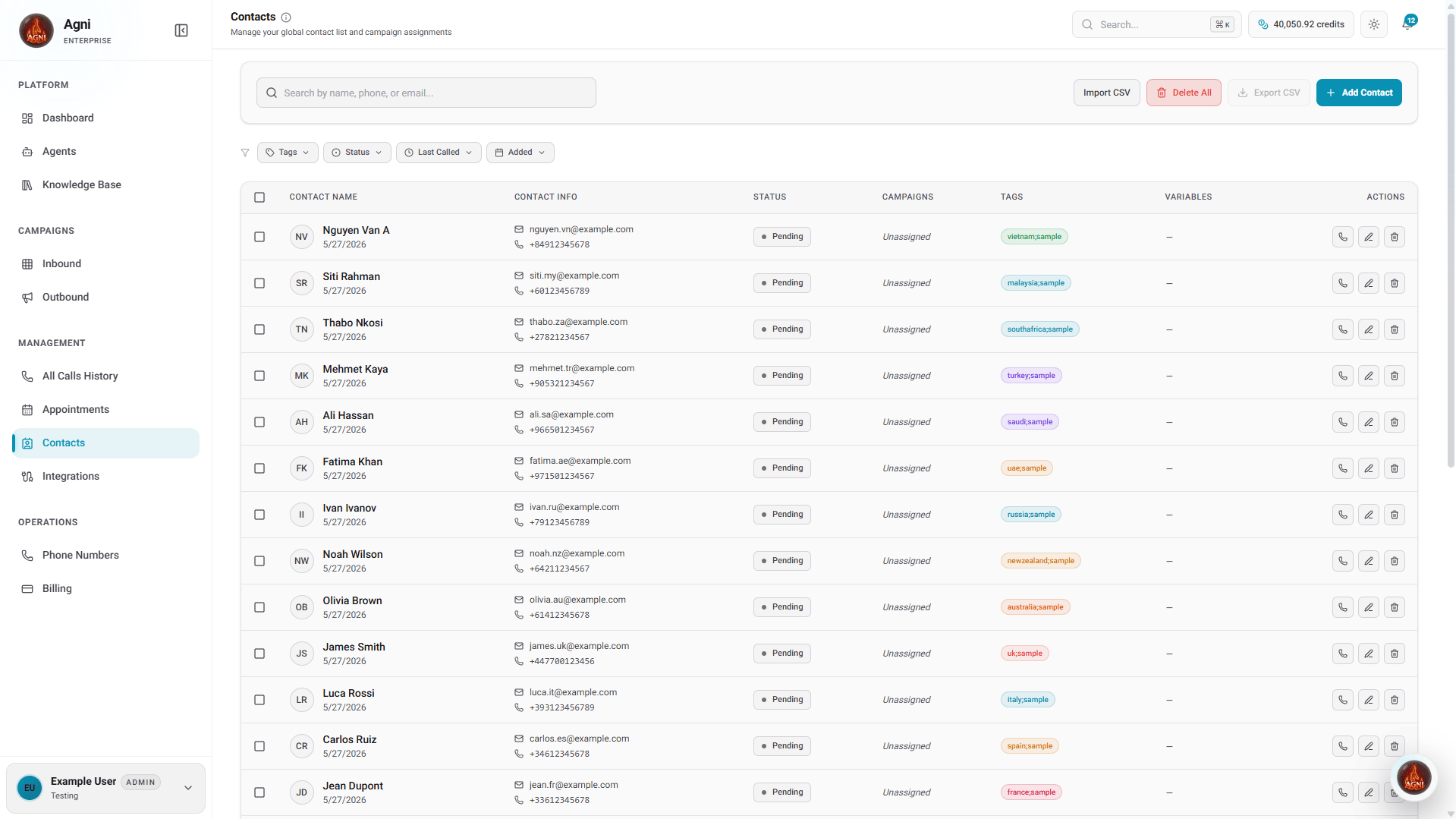Select all contacts header checkbox
Viewport: 1456px width, 819px height.
[259, 197]
